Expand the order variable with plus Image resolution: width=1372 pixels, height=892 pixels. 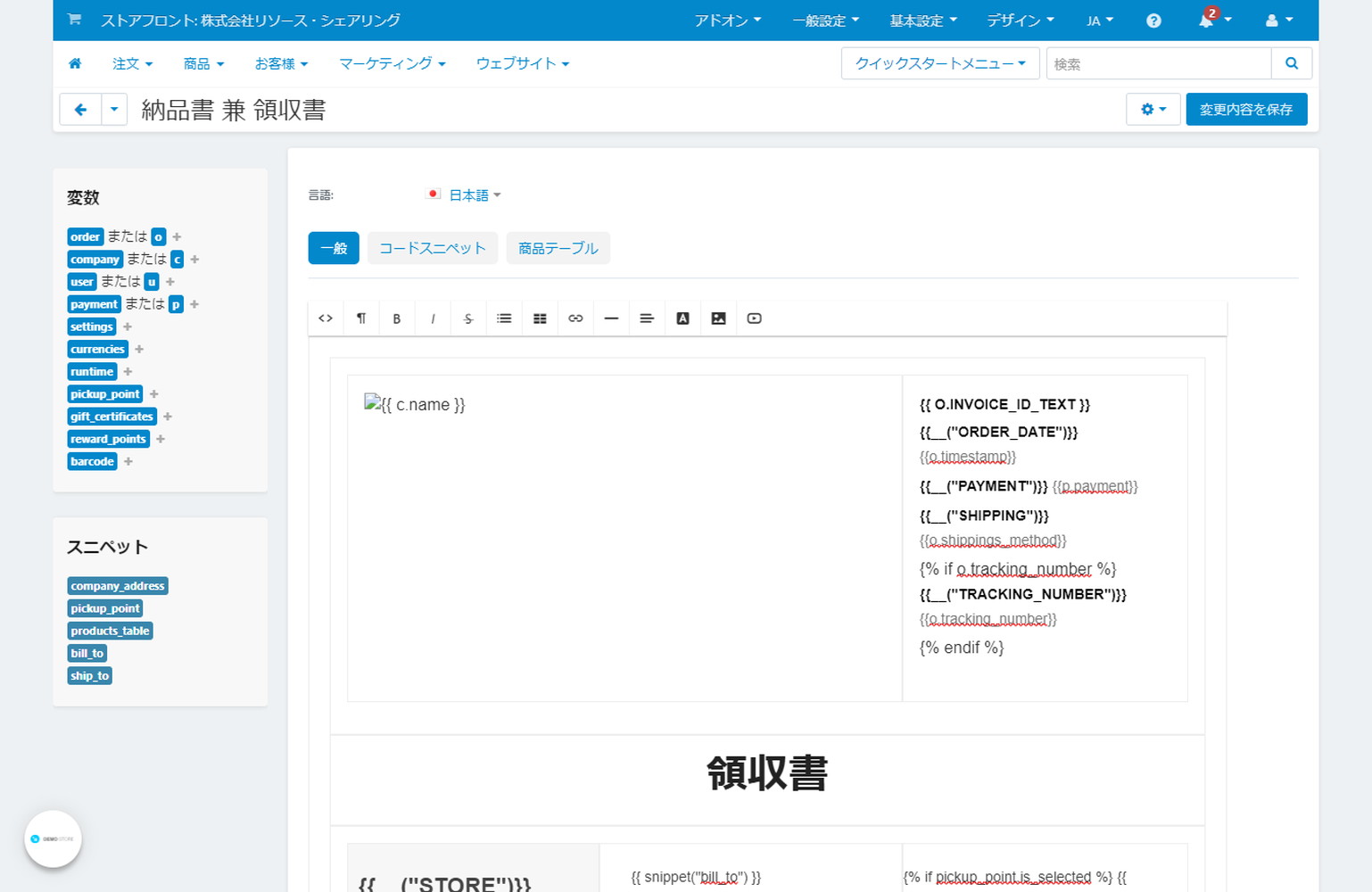click(177, 237)
